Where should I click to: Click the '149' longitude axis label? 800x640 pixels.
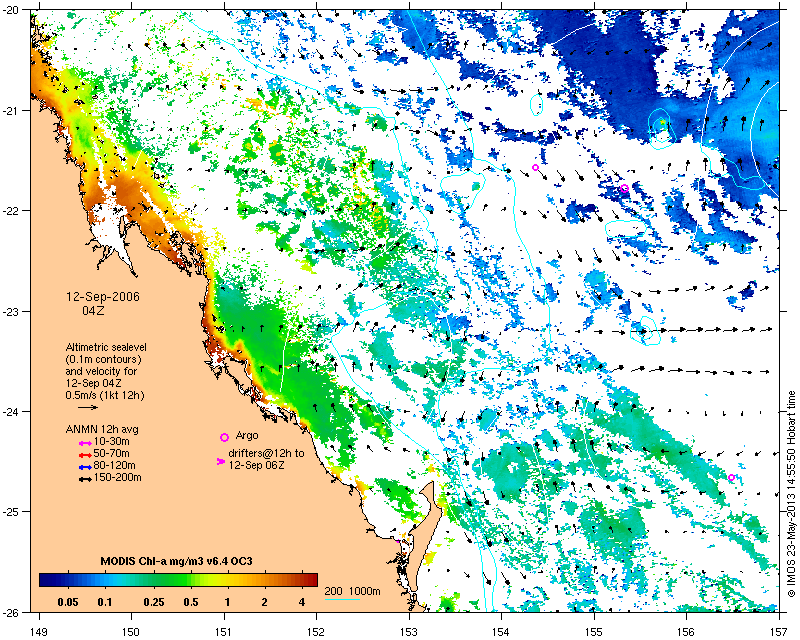pyautogui.click(x=39, y=632)
